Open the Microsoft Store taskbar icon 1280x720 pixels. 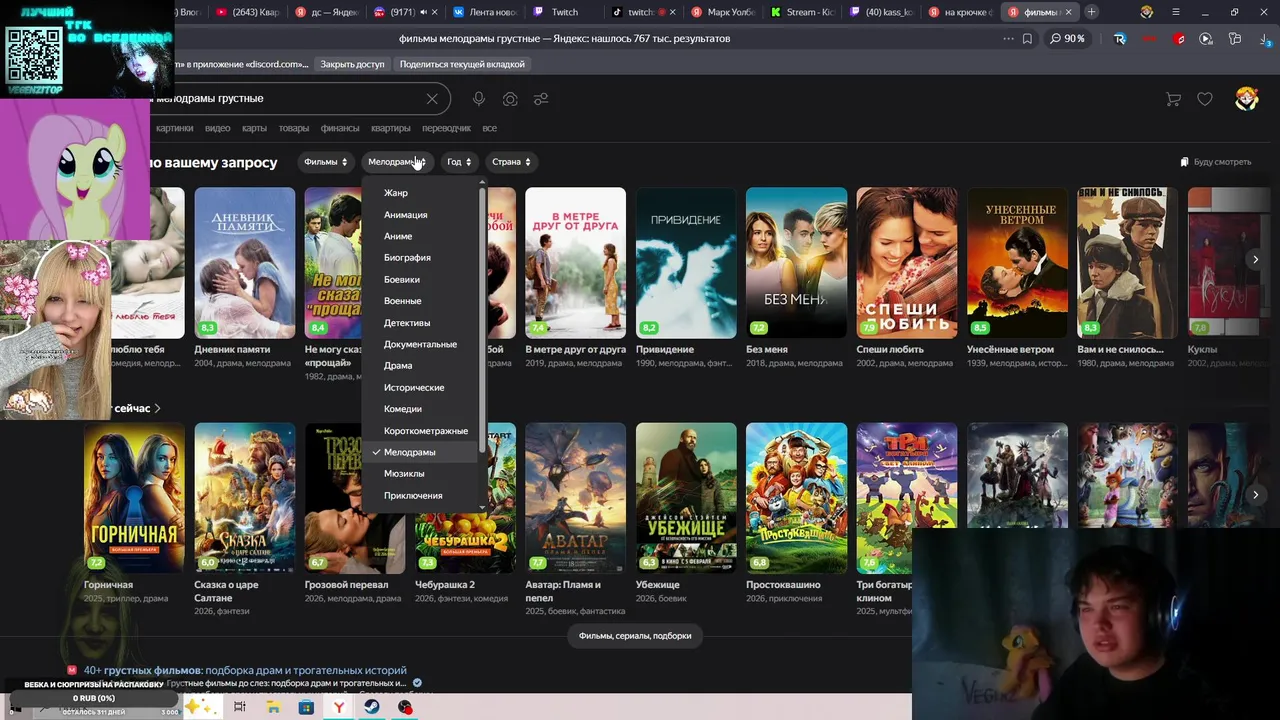pyautogui.click(x=306, y=707)
